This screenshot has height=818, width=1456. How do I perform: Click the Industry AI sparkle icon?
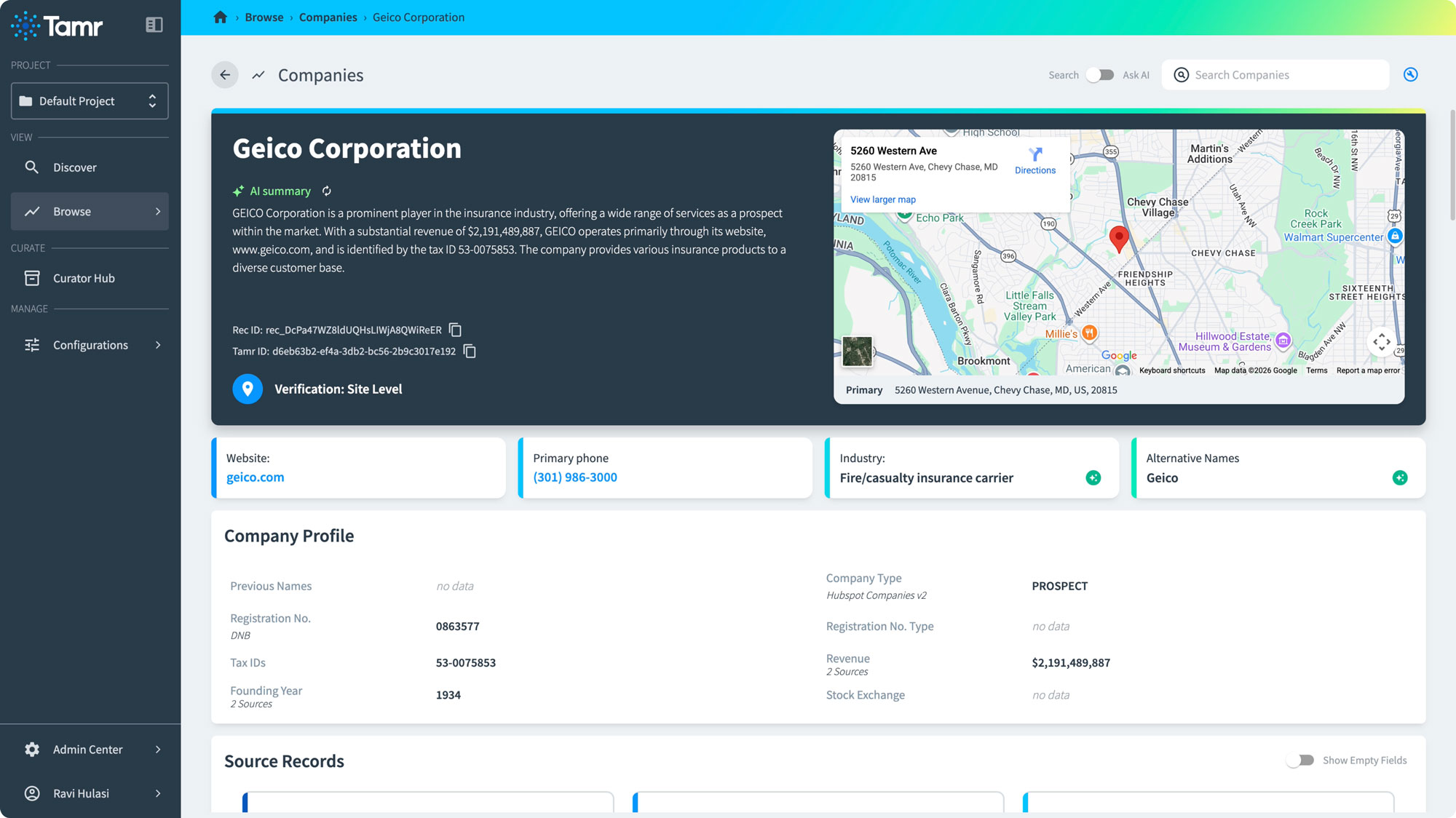1093,478
